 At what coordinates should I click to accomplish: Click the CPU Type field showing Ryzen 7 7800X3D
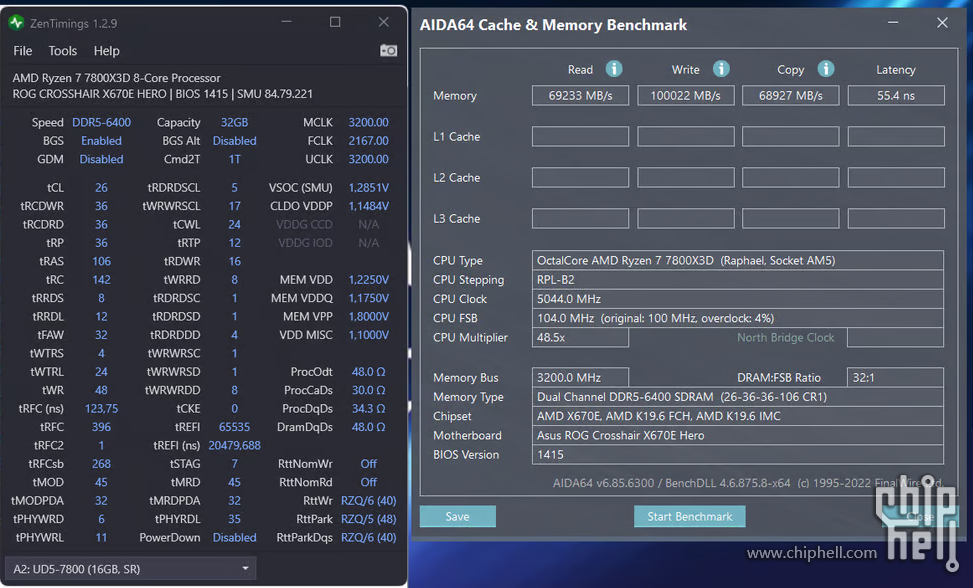(x=738, y=261)
